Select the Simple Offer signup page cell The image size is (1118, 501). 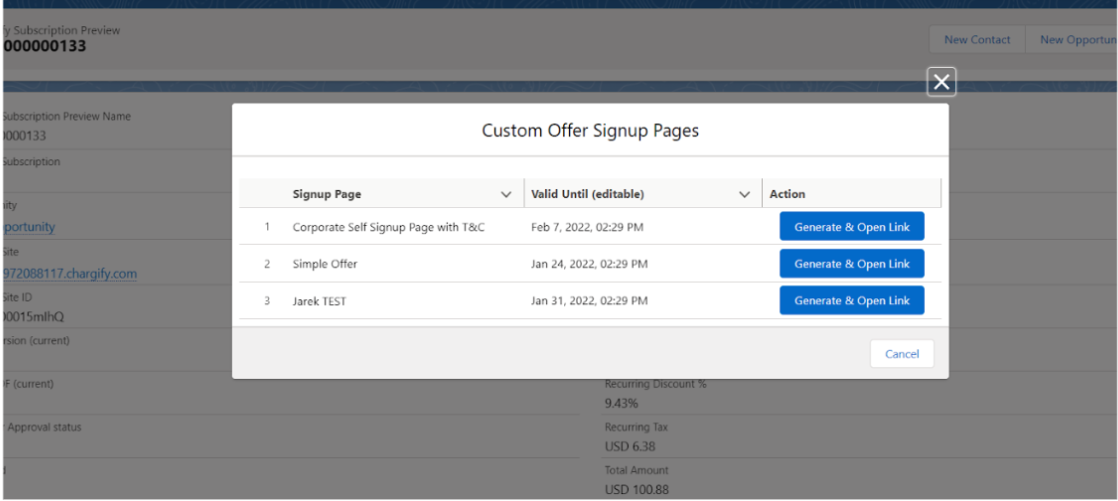(324, 264)
